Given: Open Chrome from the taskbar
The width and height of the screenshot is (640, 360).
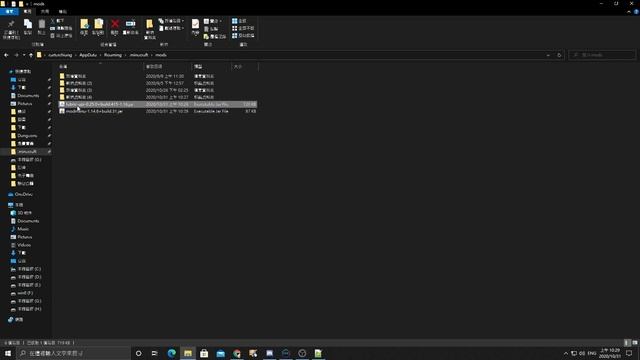Looking at the screenshot, I should coord(237,353).
